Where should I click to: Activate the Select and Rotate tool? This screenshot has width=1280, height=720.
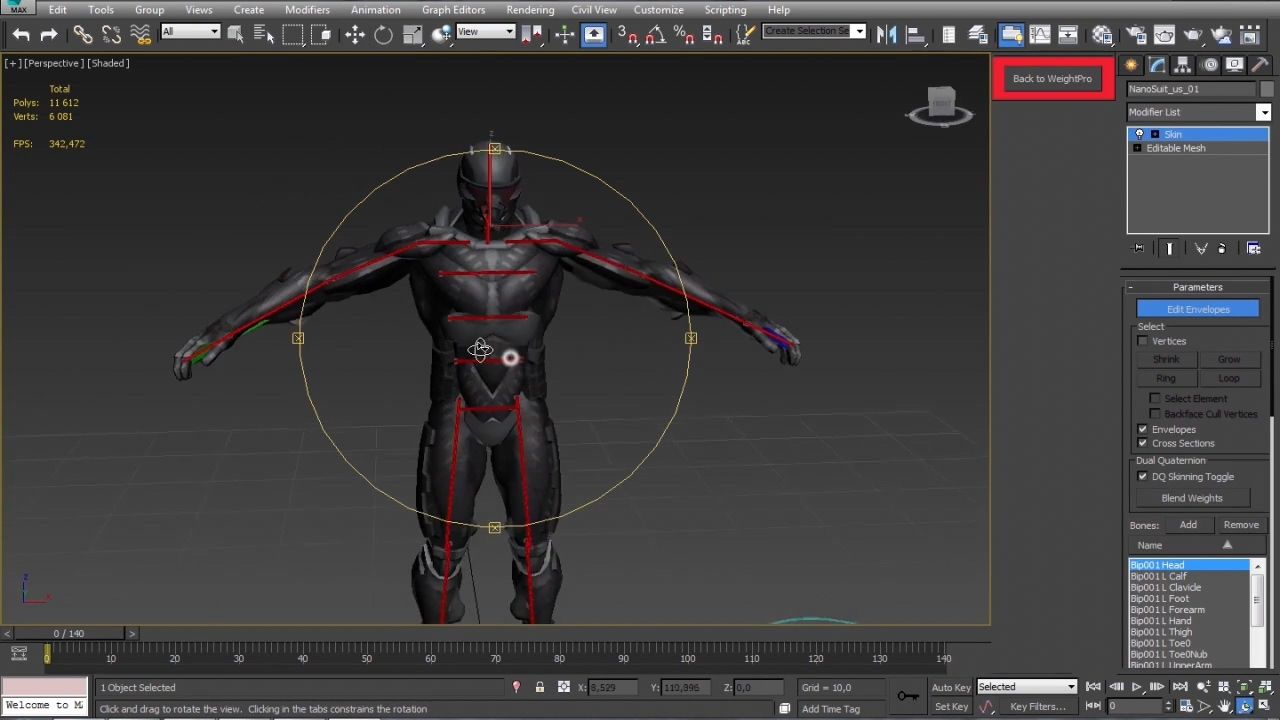tap(383, 35)
